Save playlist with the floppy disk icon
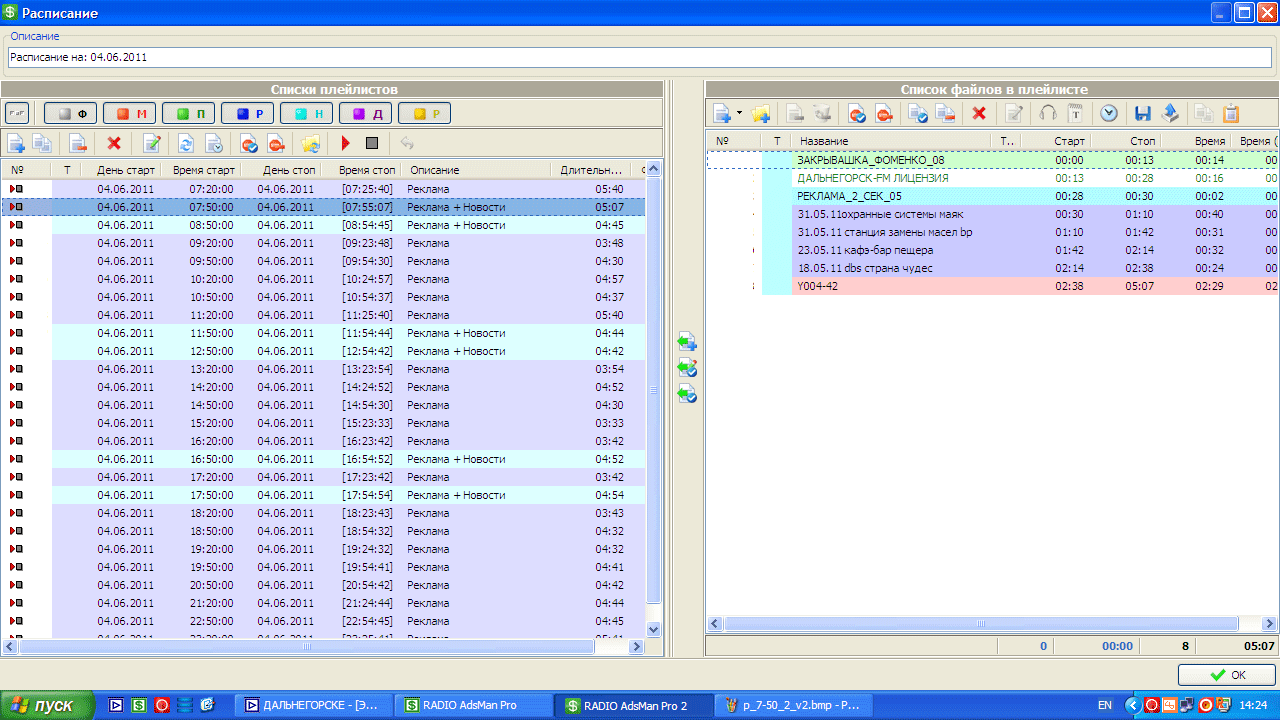 tap(1143, 113)
